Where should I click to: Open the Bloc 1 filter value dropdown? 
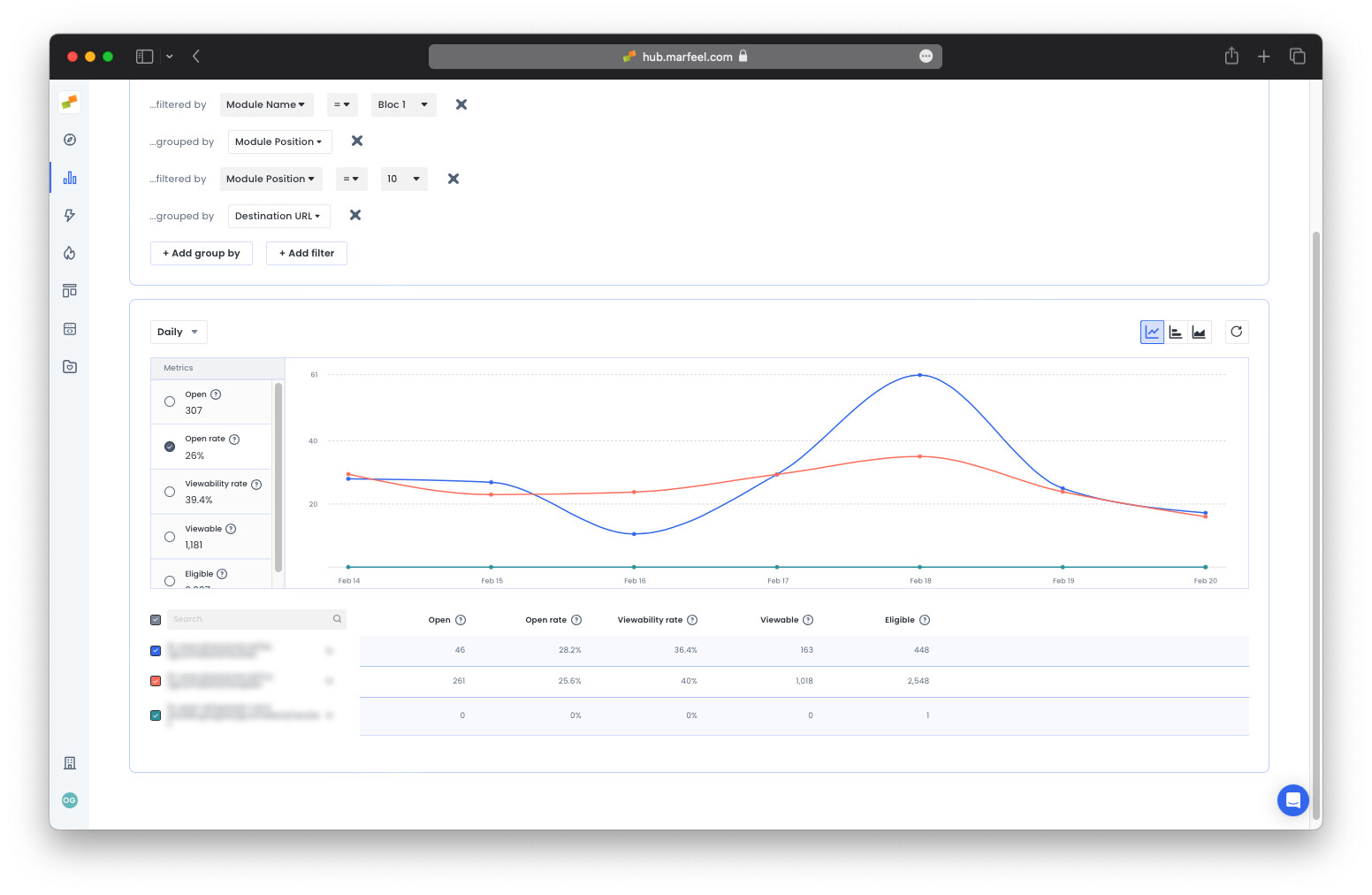403,104
